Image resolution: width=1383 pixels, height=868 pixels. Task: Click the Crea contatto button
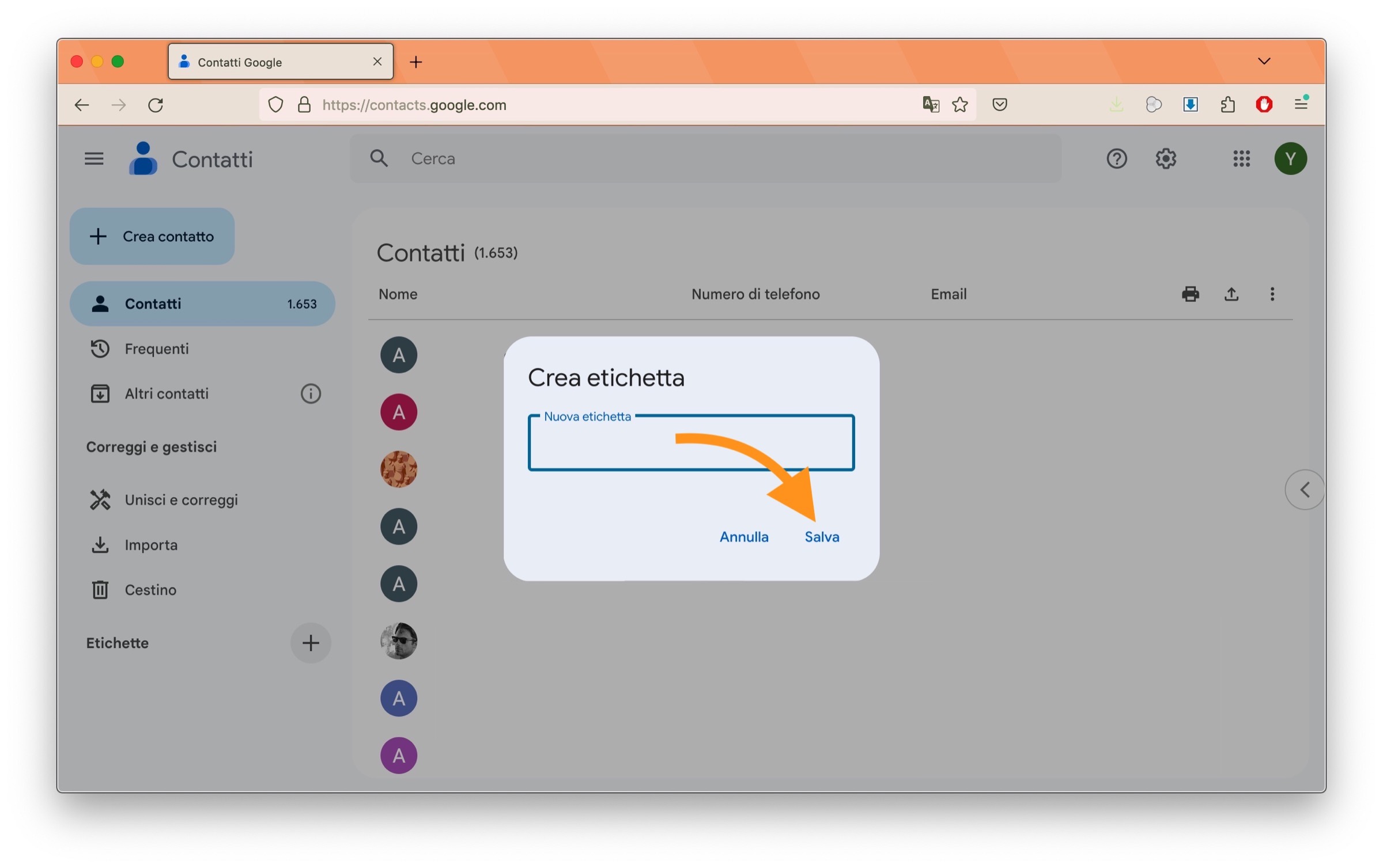(x=152, y=236)
